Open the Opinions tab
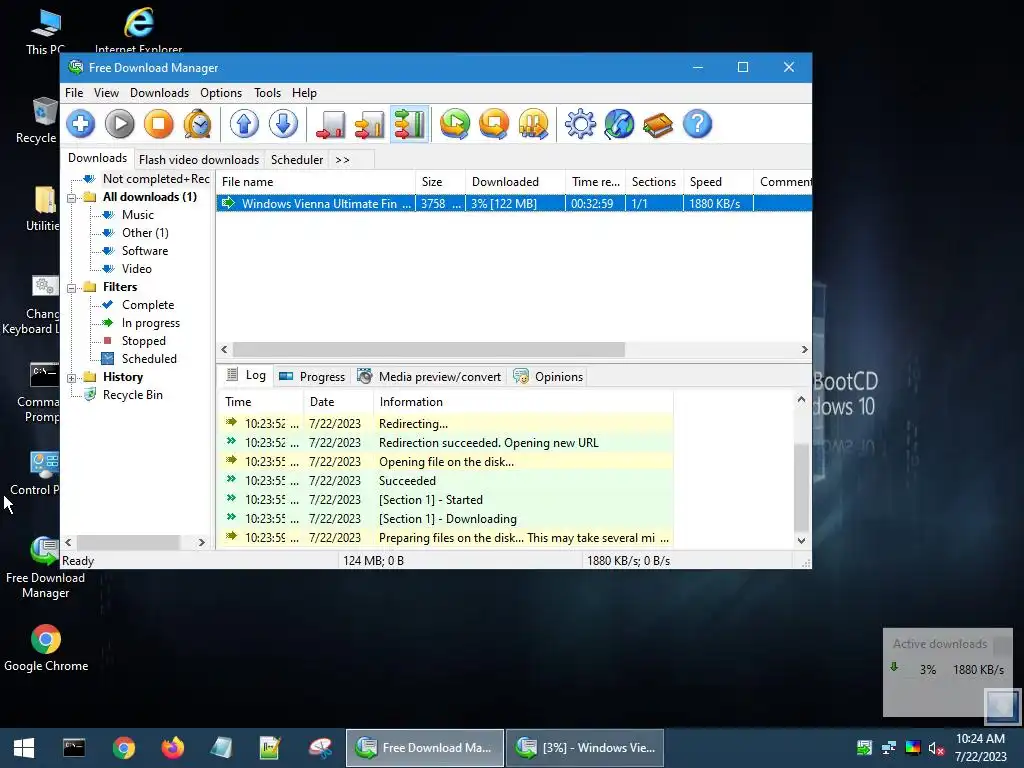Viewport: 1024px width, 768px height. (x=548, y=377)
